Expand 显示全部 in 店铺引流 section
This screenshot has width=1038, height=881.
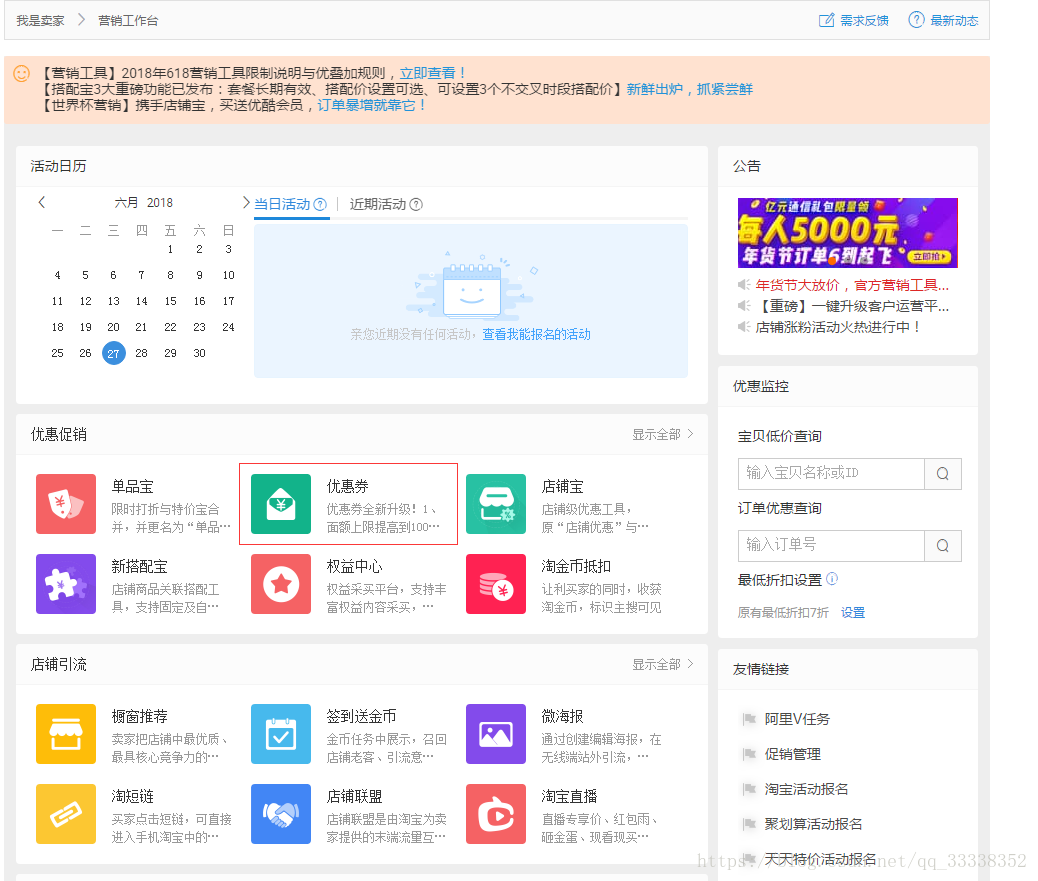point(663,664)
